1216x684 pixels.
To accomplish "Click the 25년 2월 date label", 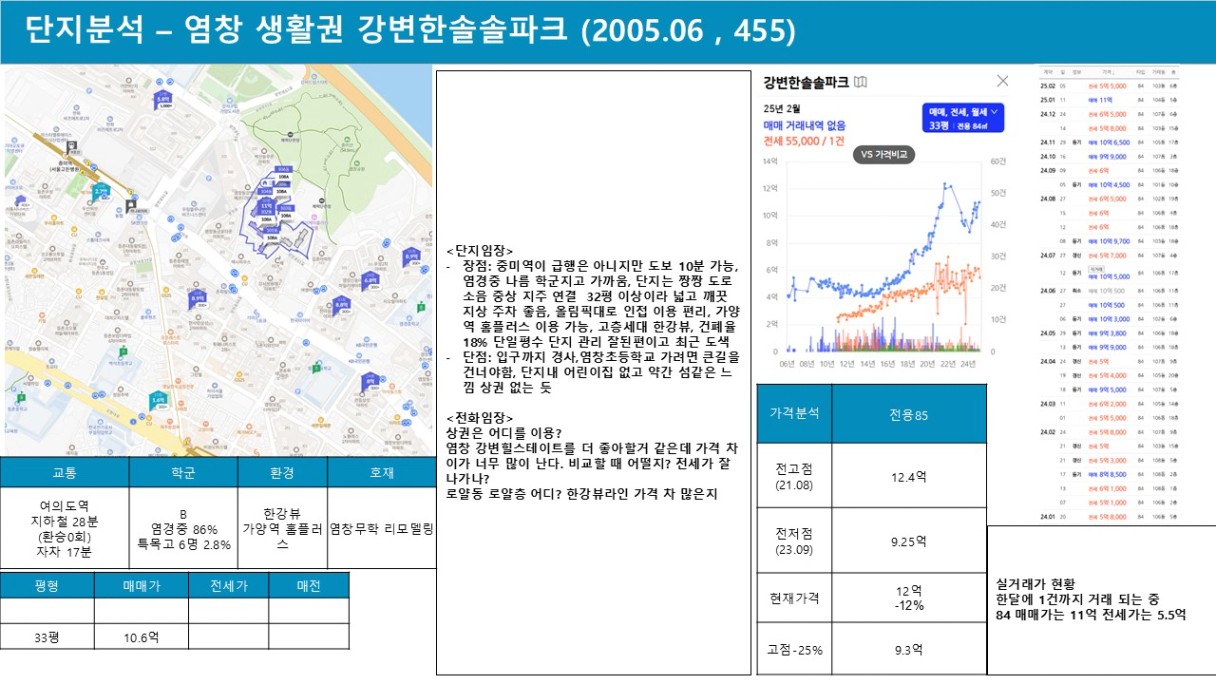I will click(x=782, y=108).
